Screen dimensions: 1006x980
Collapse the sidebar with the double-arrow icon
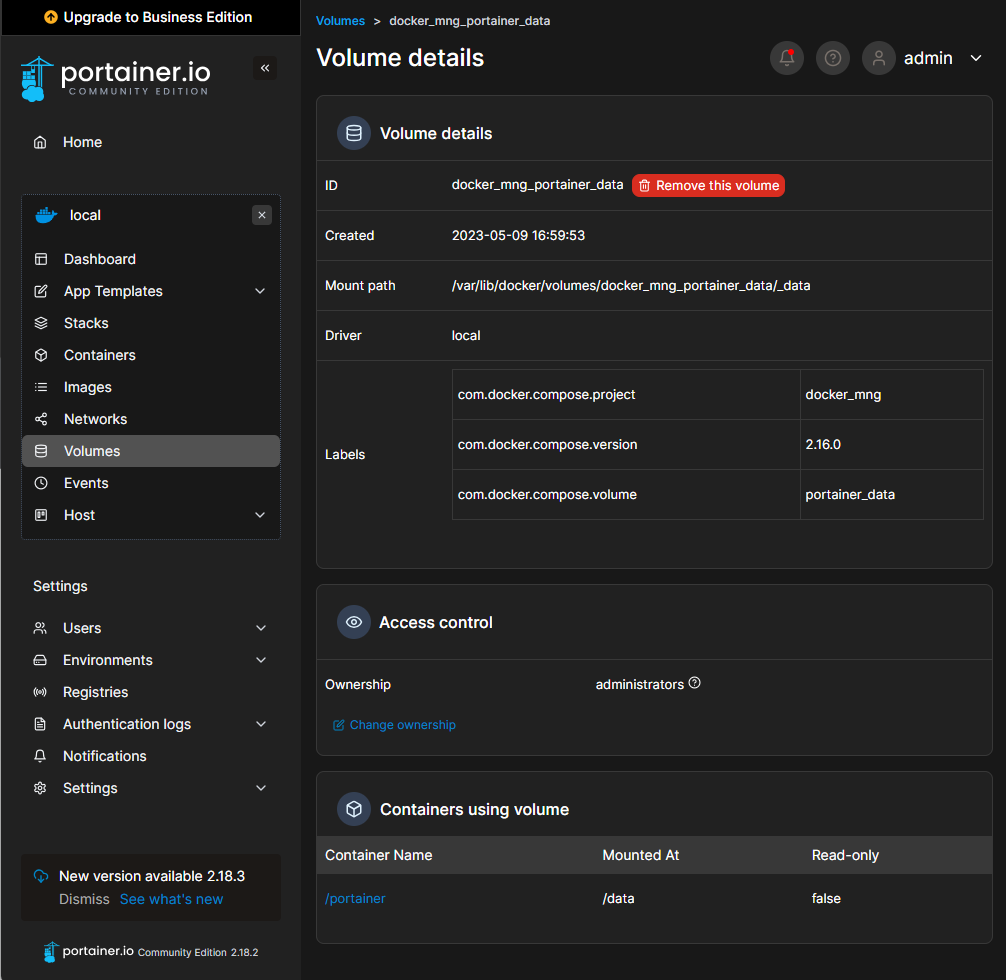[x=264, y=68]
